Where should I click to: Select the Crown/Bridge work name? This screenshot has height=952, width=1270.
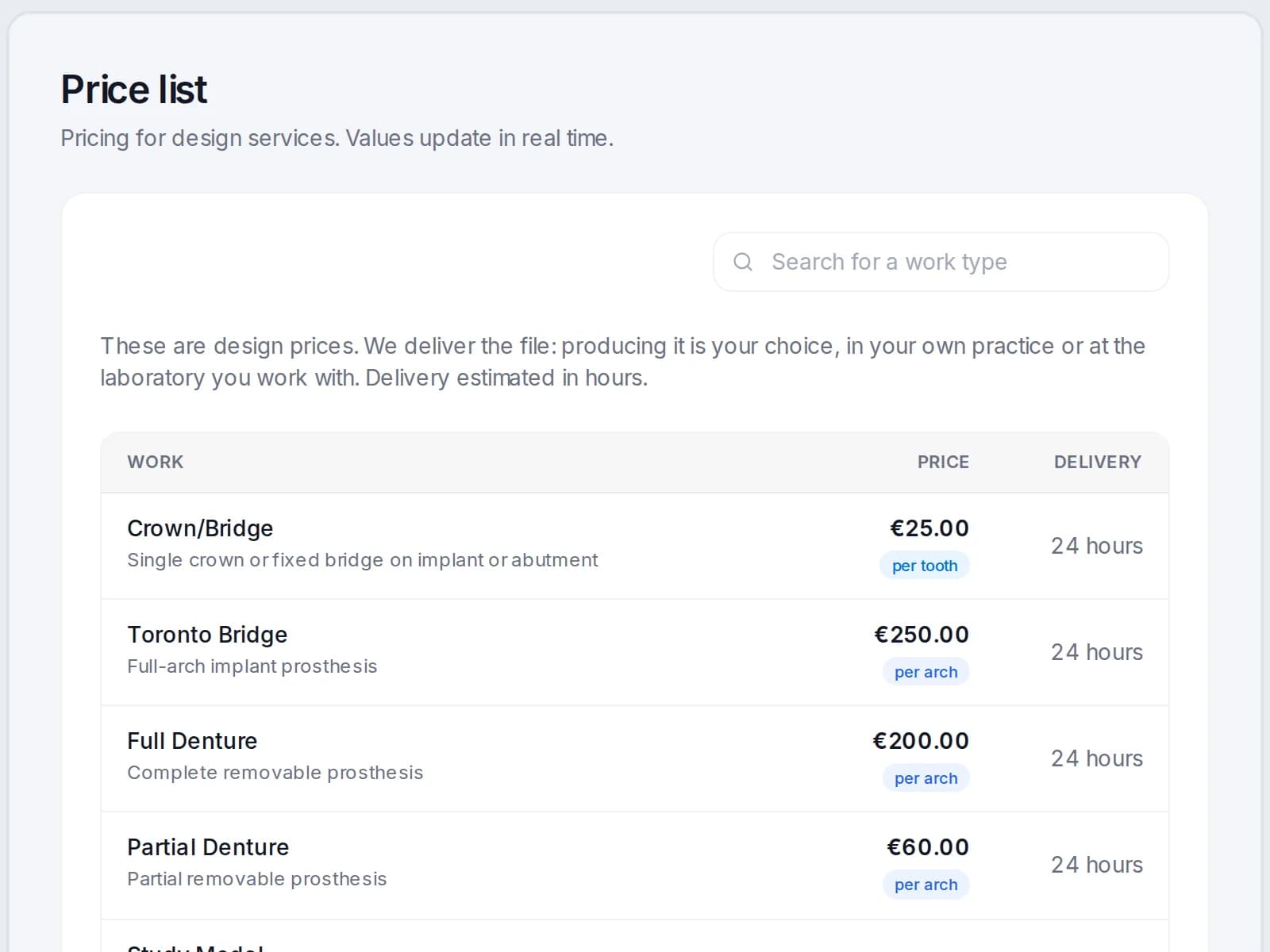[200, 528]
